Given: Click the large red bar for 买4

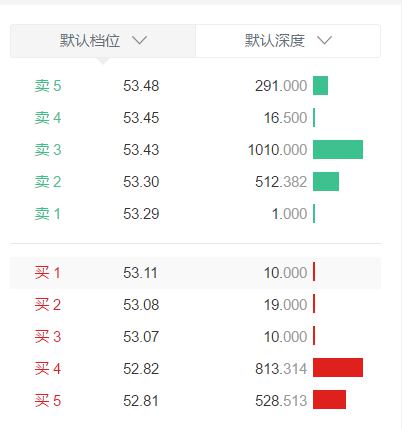Looking at the screenshot, I should (x=338, y=368).
